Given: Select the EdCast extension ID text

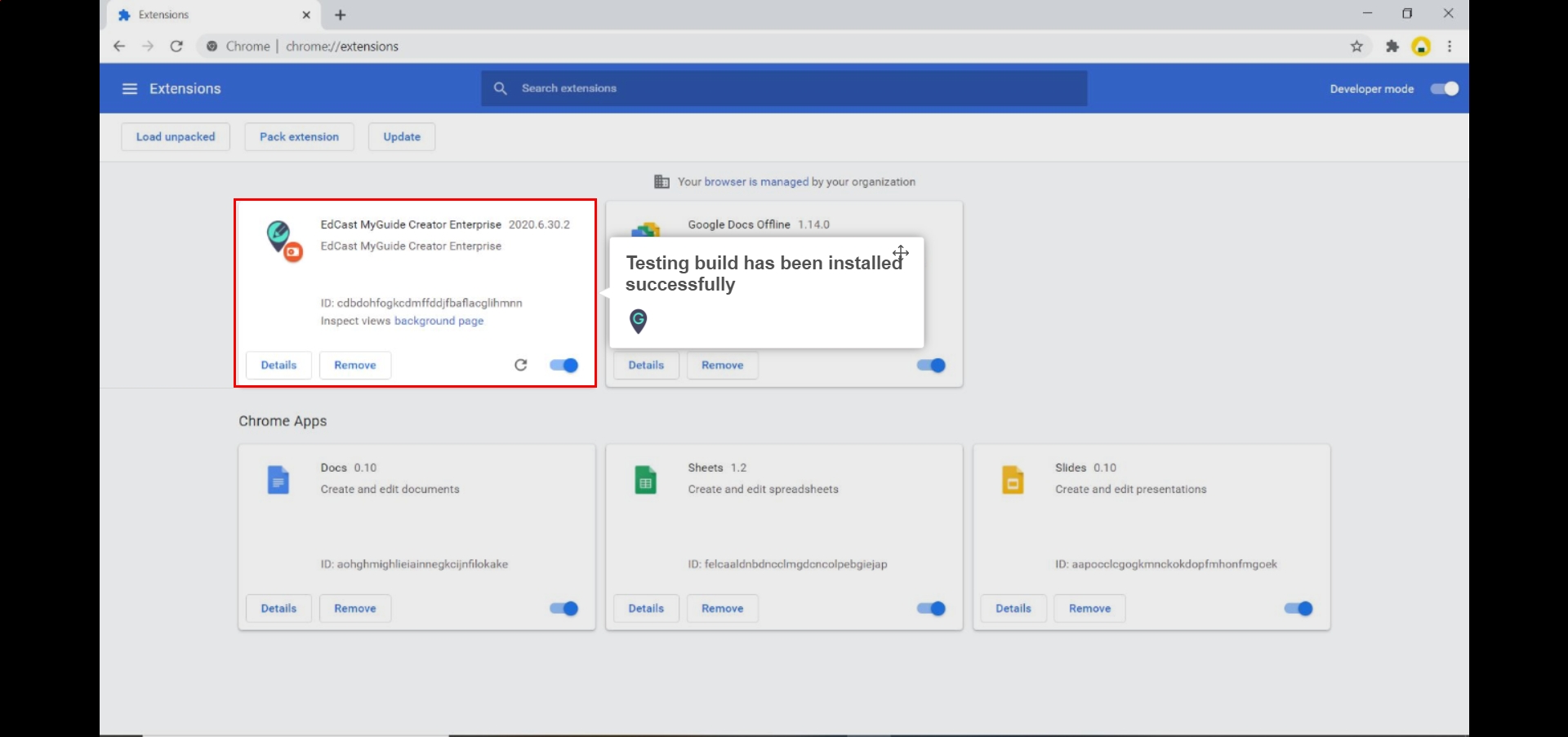Looking at the screenshot, I should tap(421, 303).
